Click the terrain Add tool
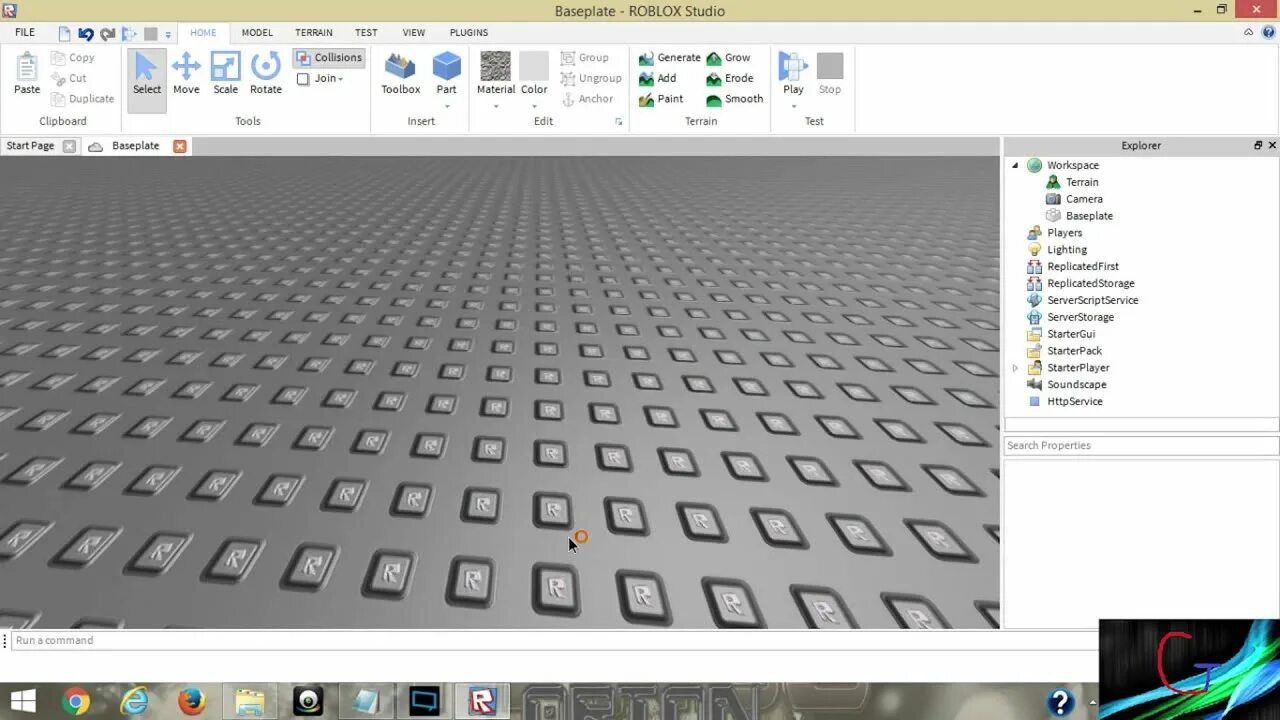 (x=658, y=78)
